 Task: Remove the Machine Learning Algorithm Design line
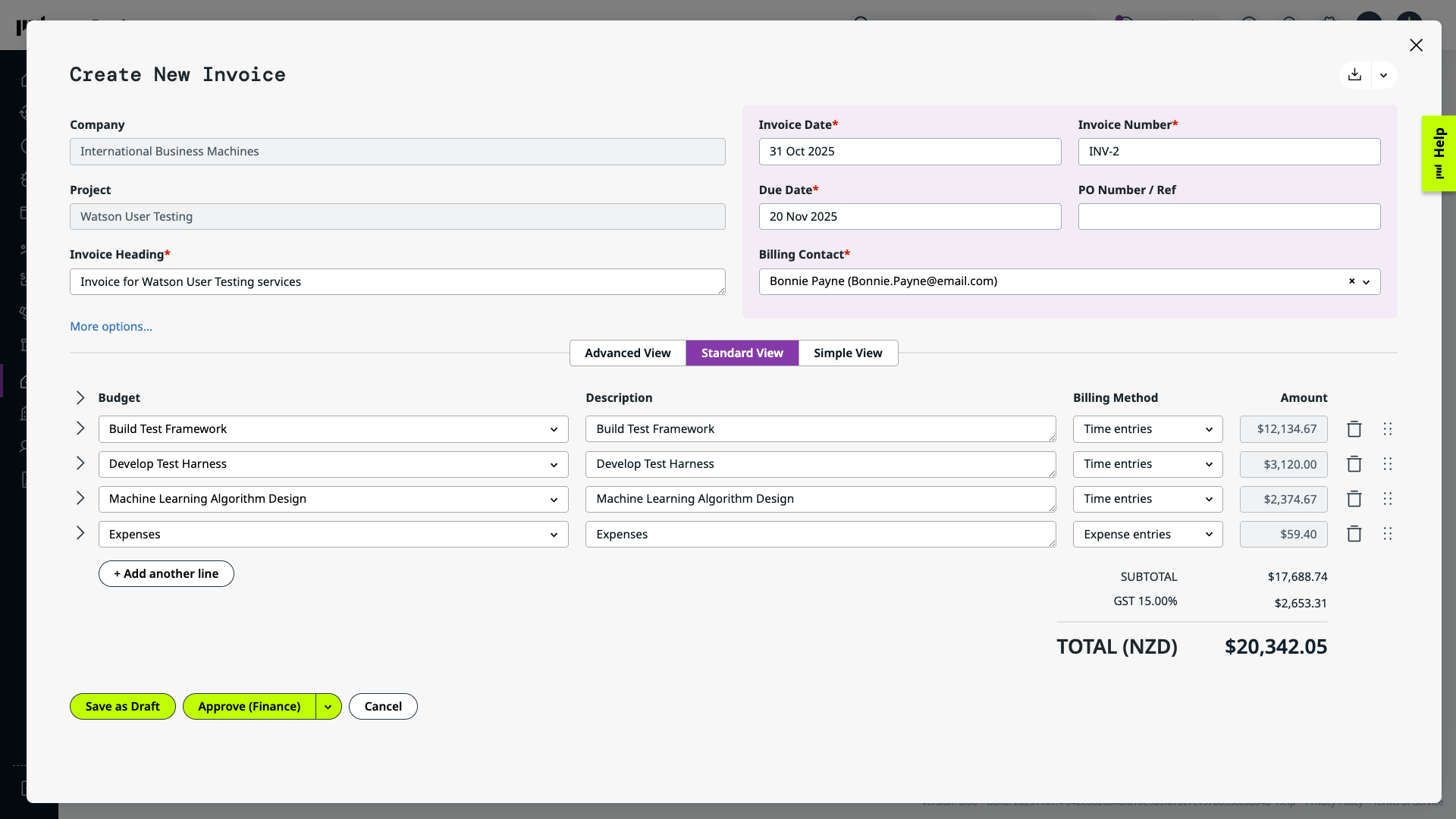[1354, 499]
